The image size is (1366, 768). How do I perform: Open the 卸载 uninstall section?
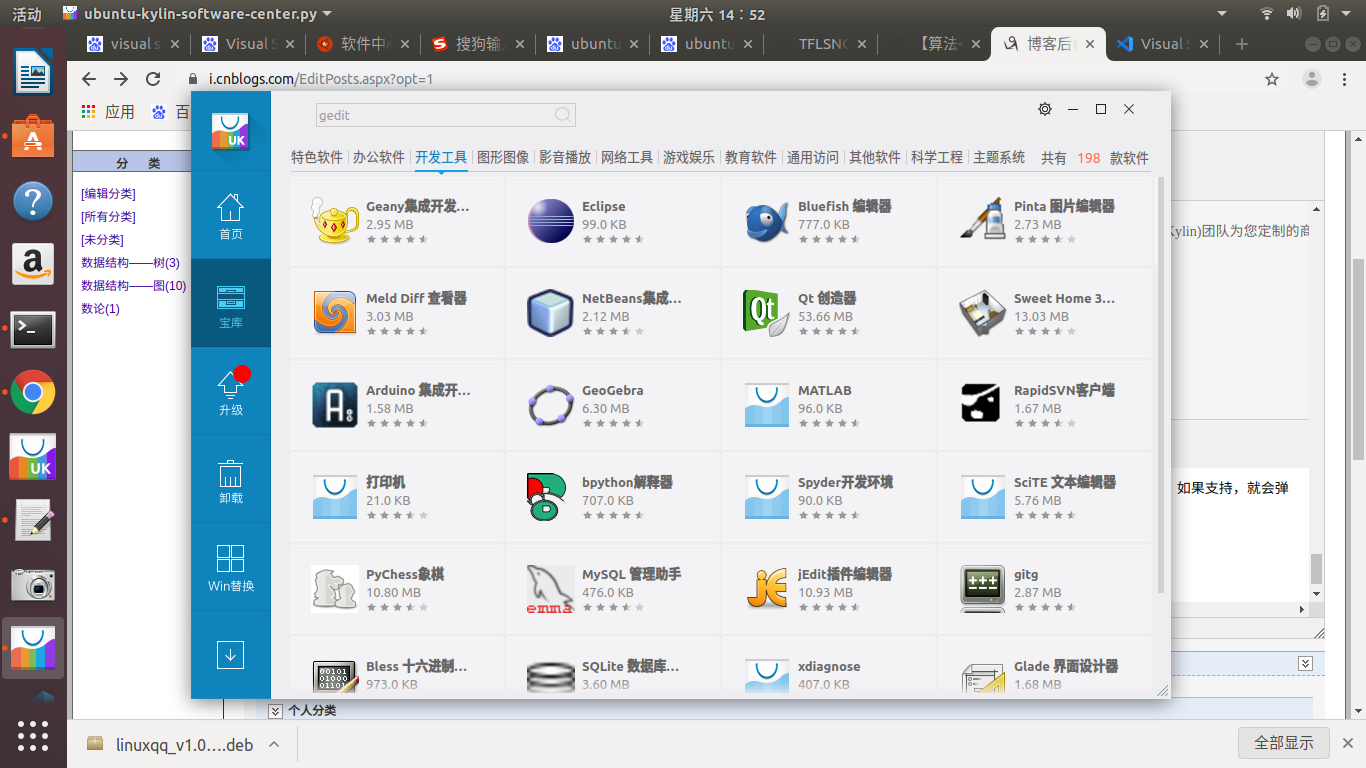[x=231, y=479]
